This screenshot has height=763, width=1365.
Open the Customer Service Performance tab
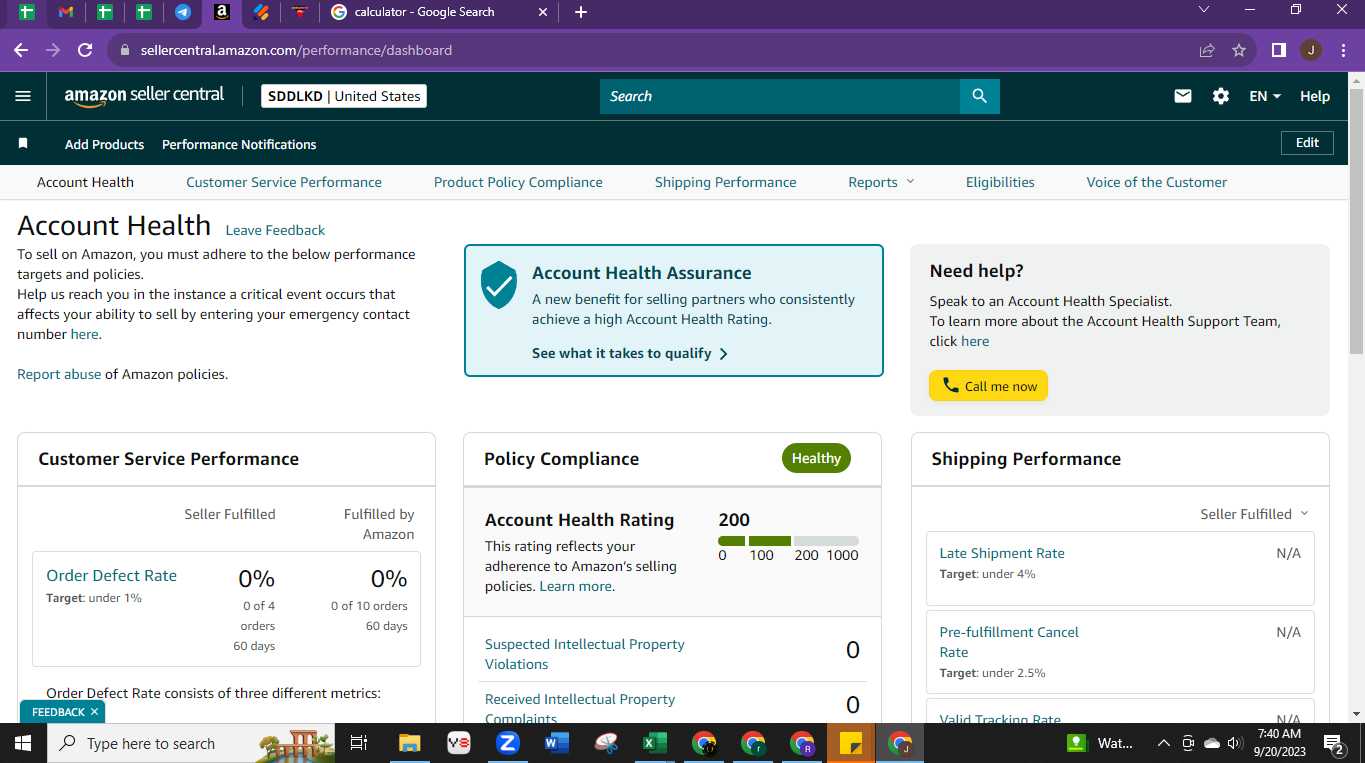284,182
